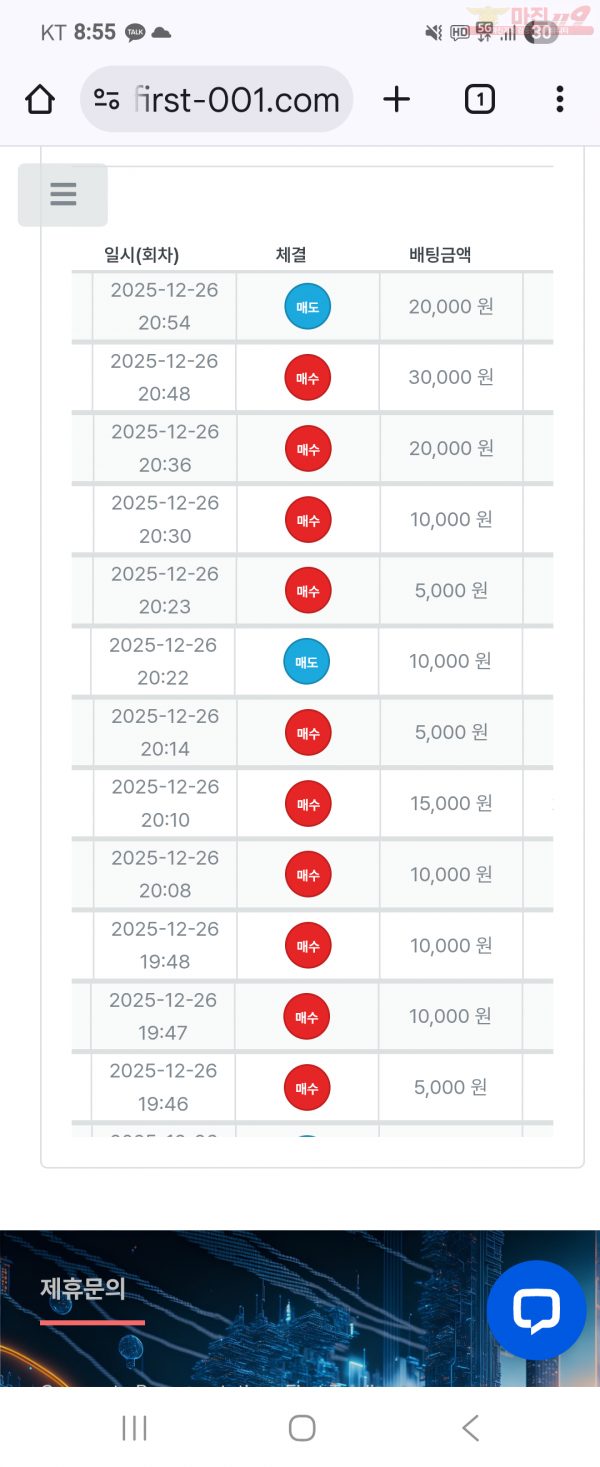
Task: Tap the site info icon in address bar
Action: click(106, 99)
